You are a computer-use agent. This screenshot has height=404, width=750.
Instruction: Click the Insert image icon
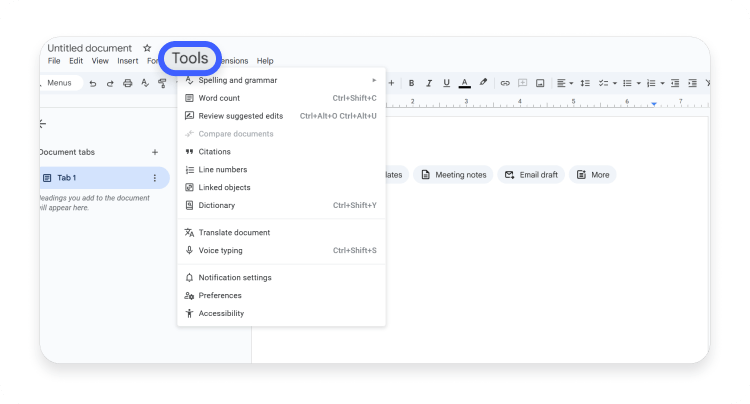click(540, 83)
